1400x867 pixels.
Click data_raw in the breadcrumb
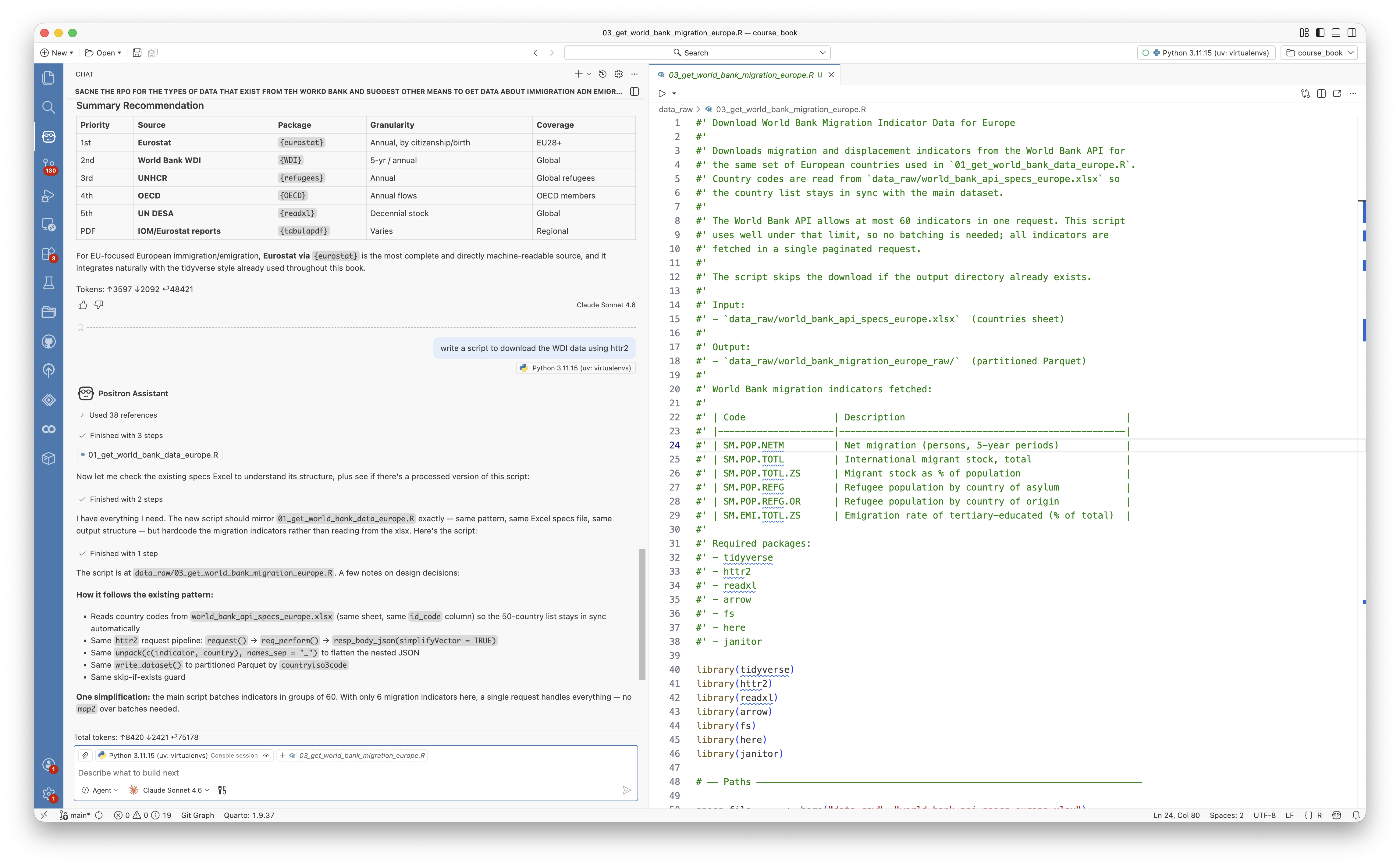tap(676, 109)
